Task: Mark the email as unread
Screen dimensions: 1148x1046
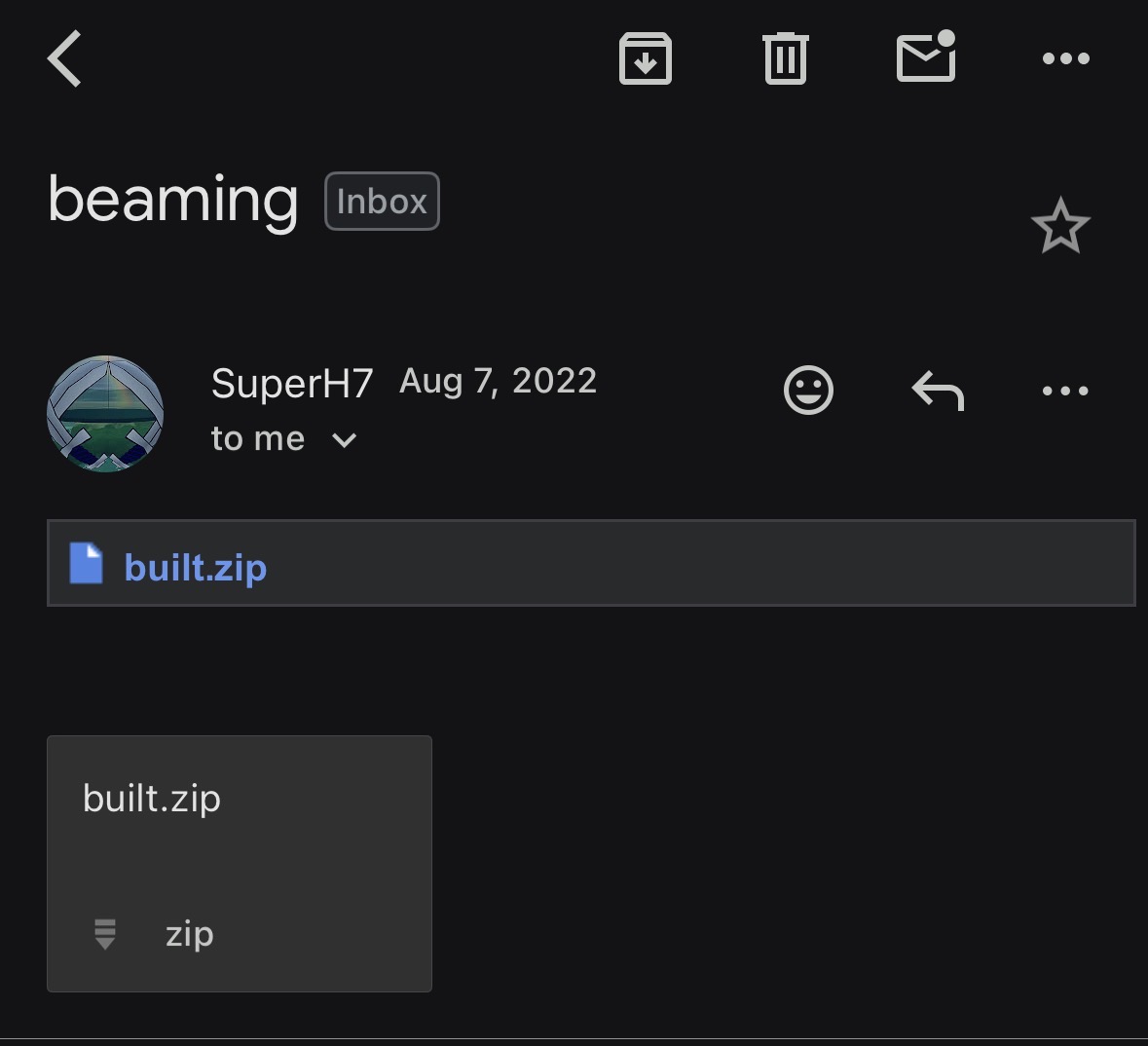Action: click(926, 56)
